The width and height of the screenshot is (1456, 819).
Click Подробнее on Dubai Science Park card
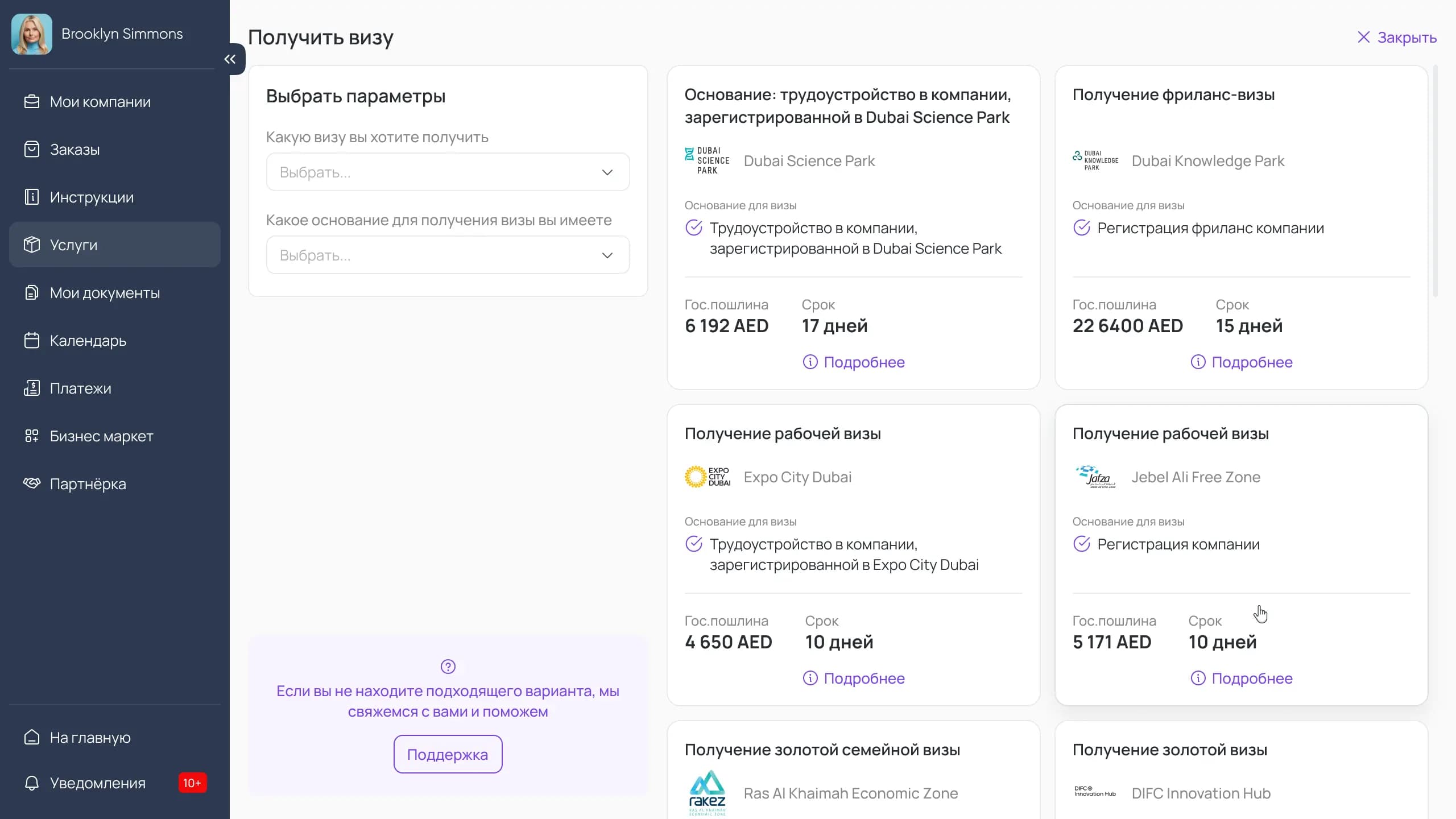pos(853,362)
